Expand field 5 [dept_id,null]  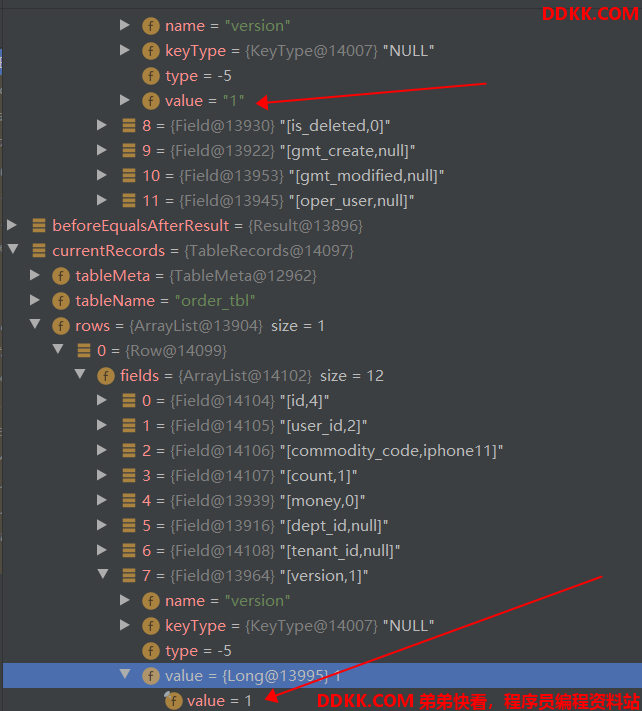(102, 525)
